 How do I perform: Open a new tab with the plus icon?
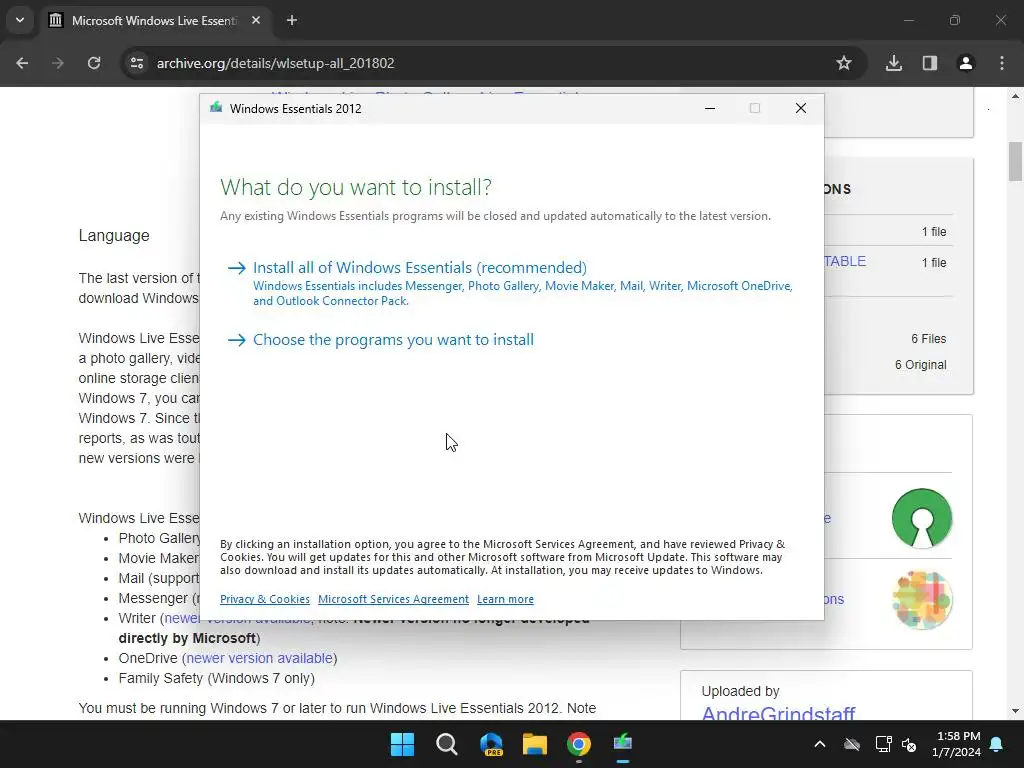click(292, 20)
